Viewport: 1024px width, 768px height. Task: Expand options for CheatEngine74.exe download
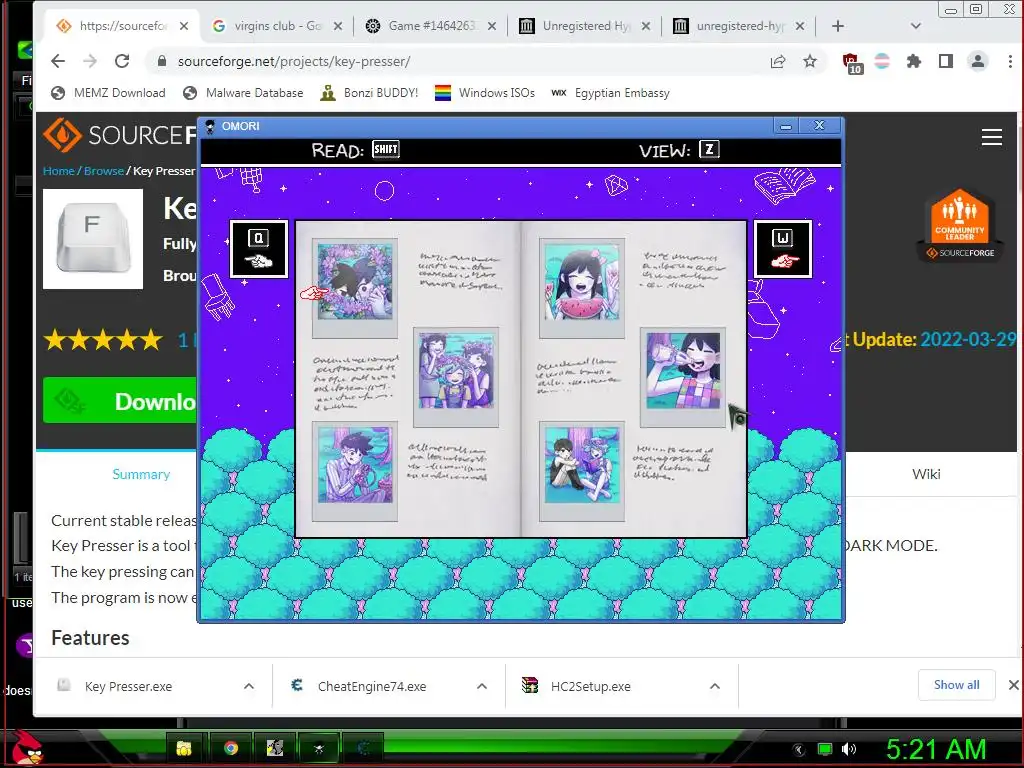coord(482,686)
